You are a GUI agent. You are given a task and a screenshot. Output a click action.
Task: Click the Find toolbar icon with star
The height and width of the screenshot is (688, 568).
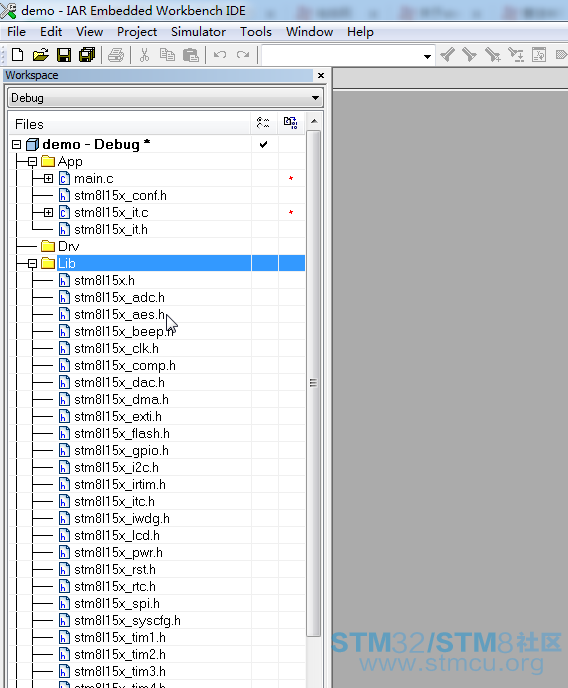click(x=493, y=55)
